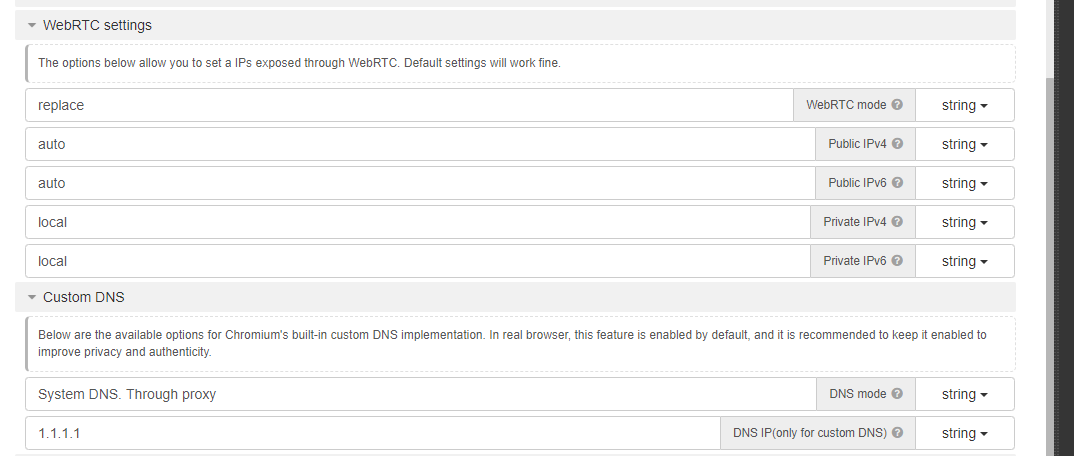The image size is (1074, 456).
Task: Click help icon beside Private IPv4
Action: click(x=897, y=222)
